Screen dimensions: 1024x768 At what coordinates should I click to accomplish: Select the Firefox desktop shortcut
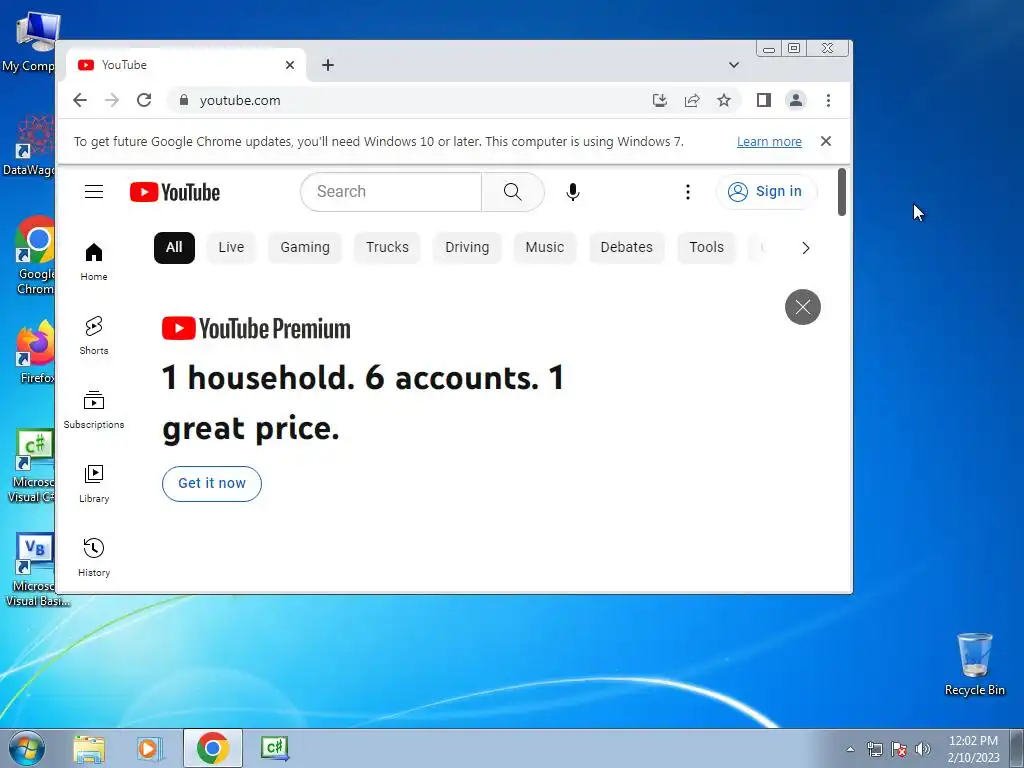coord(34,351)
